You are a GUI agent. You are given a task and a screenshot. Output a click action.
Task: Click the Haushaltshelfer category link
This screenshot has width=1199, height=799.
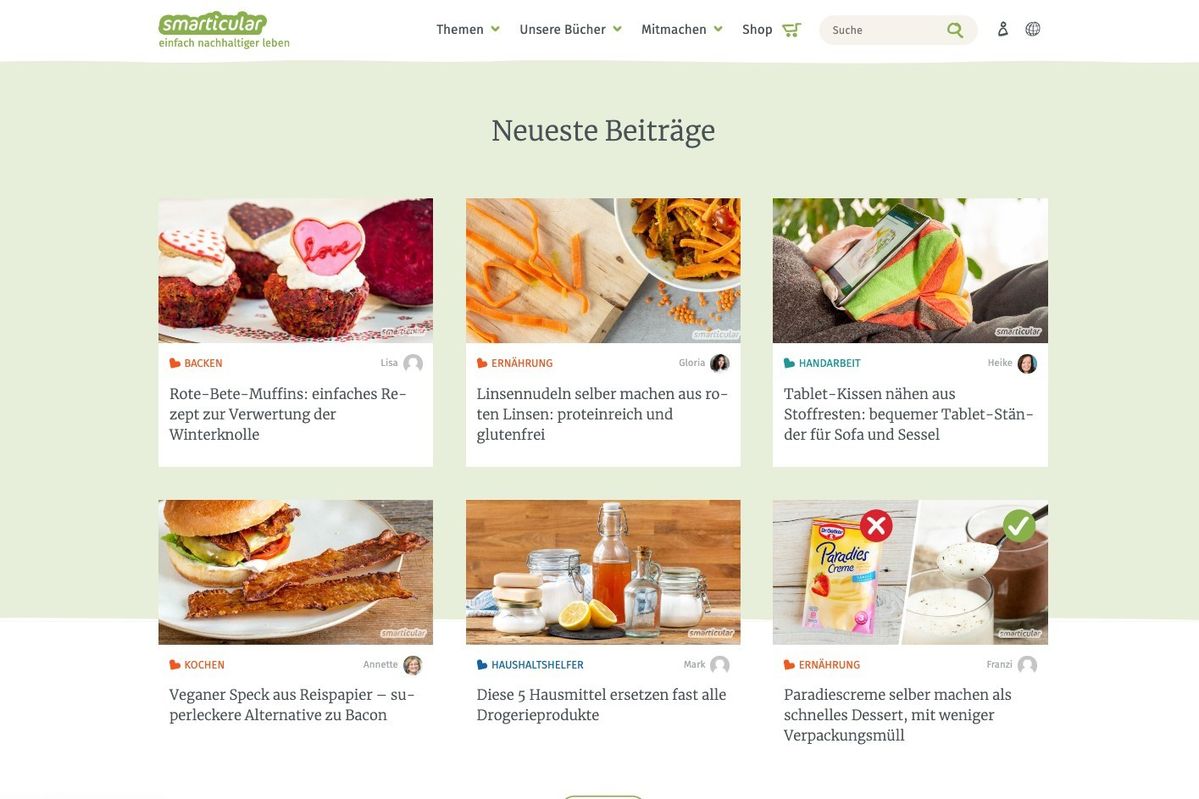coord(537,664)
